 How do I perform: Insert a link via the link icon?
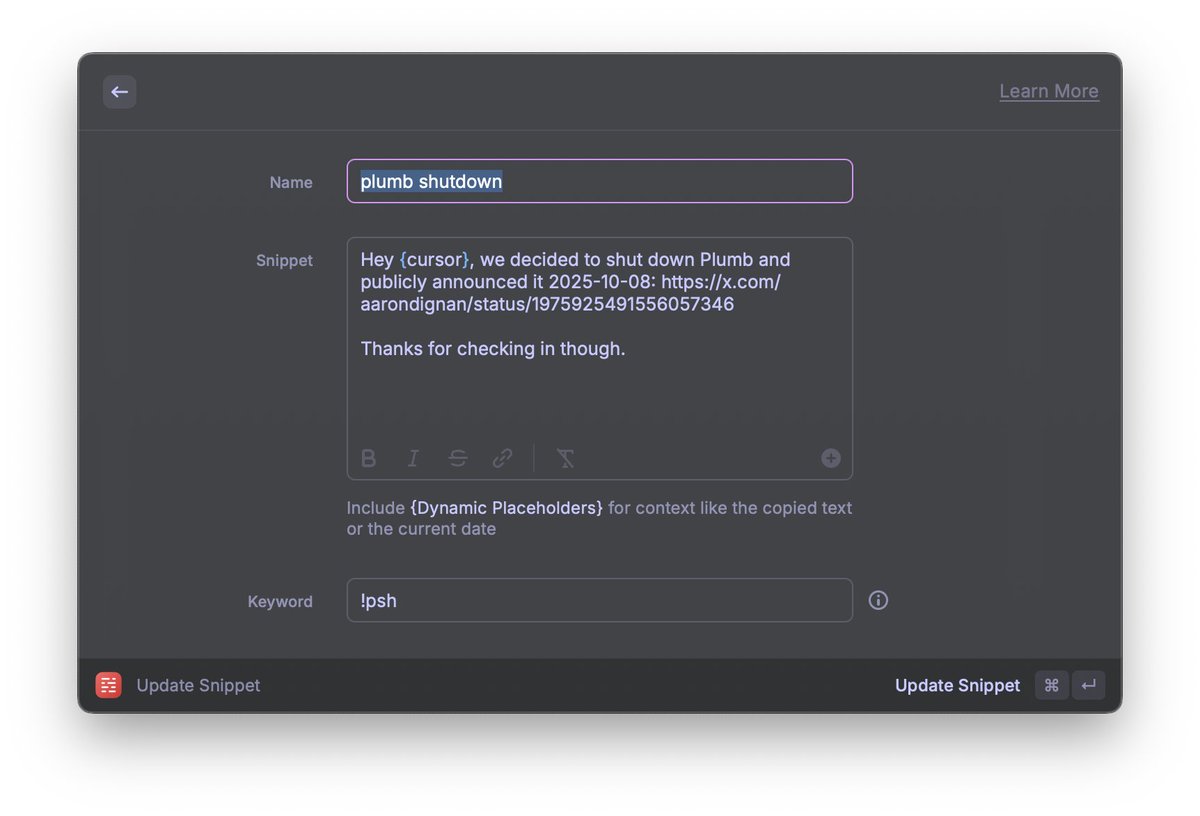pos(502,458)
